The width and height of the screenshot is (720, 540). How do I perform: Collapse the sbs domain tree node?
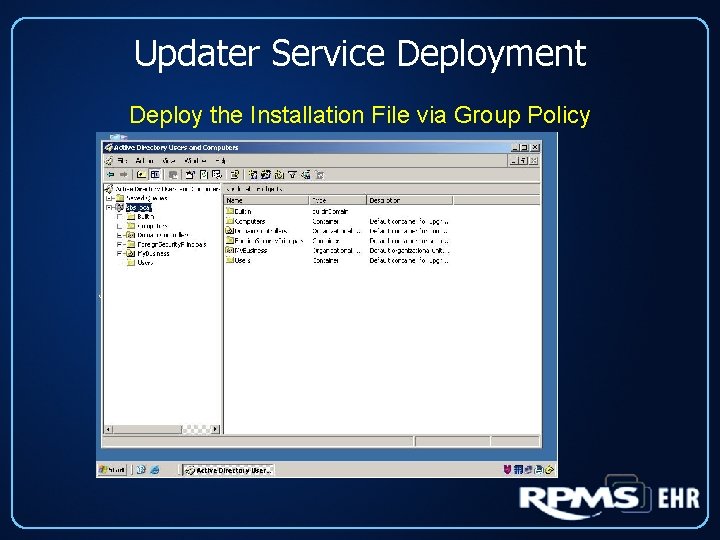tap(109, 208)
